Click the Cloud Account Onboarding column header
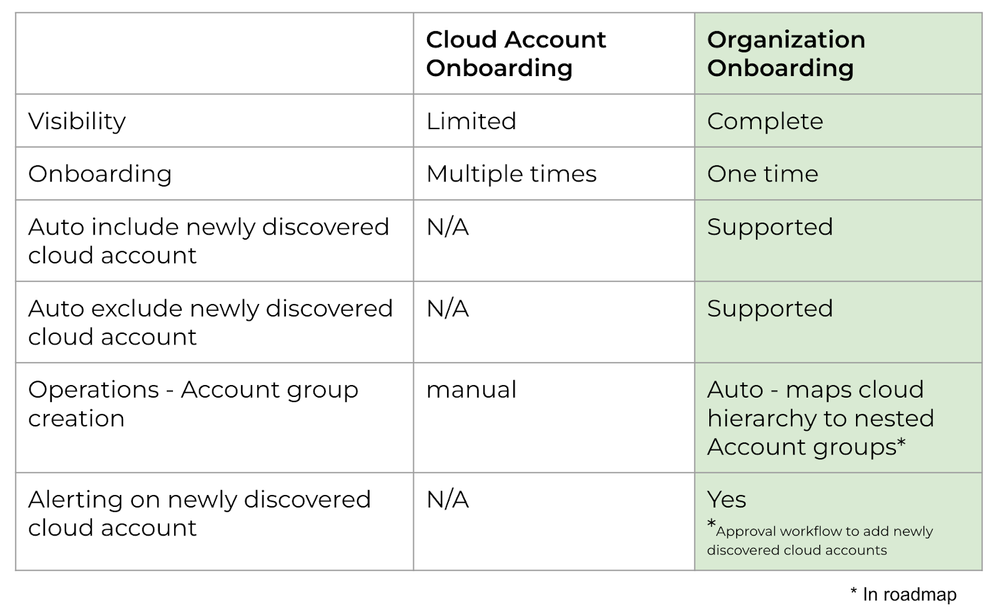This screenshot has width=999, height=611. [516, 54]
